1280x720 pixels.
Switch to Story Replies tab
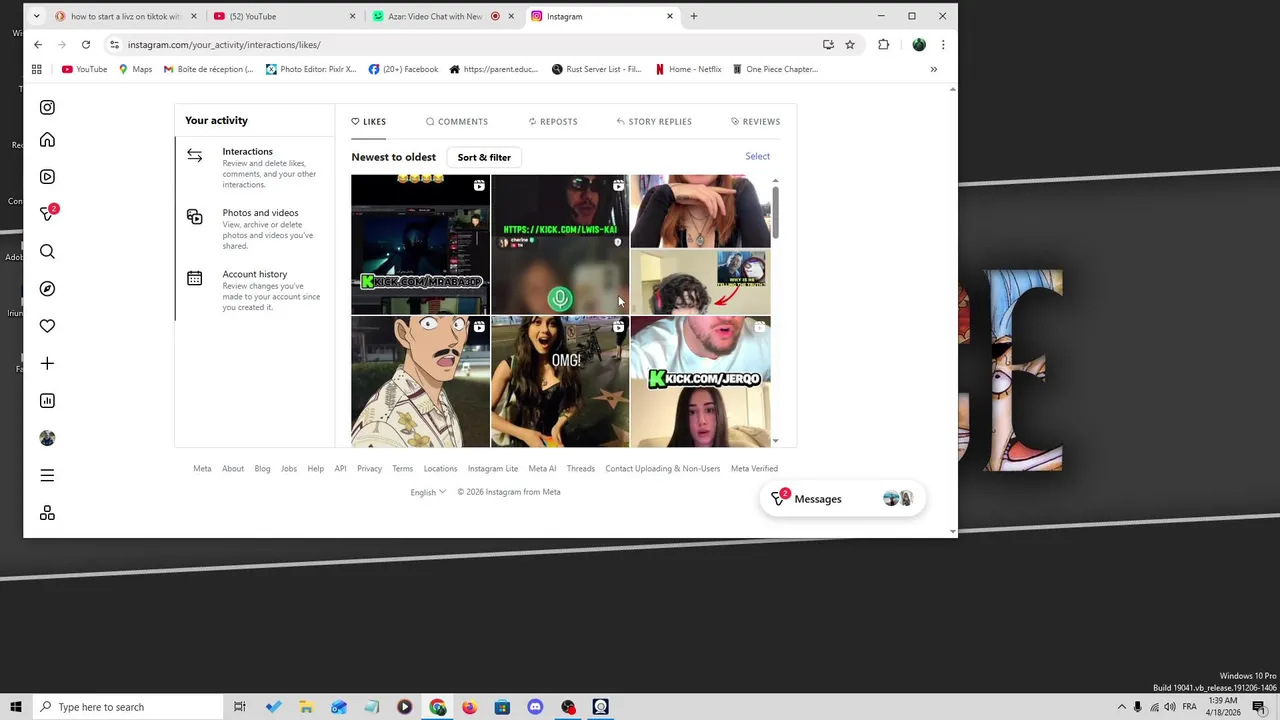(x=654, y=121)
